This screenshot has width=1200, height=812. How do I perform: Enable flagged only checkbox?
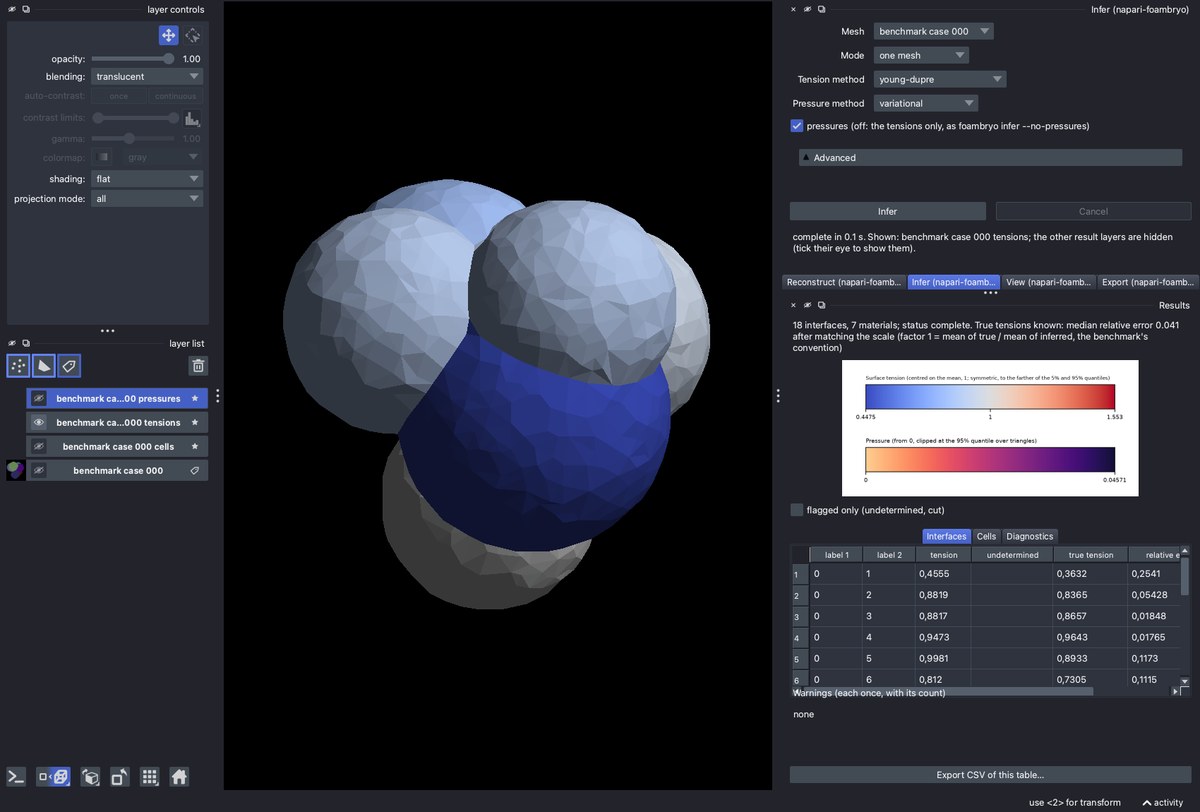pos(797,510)
